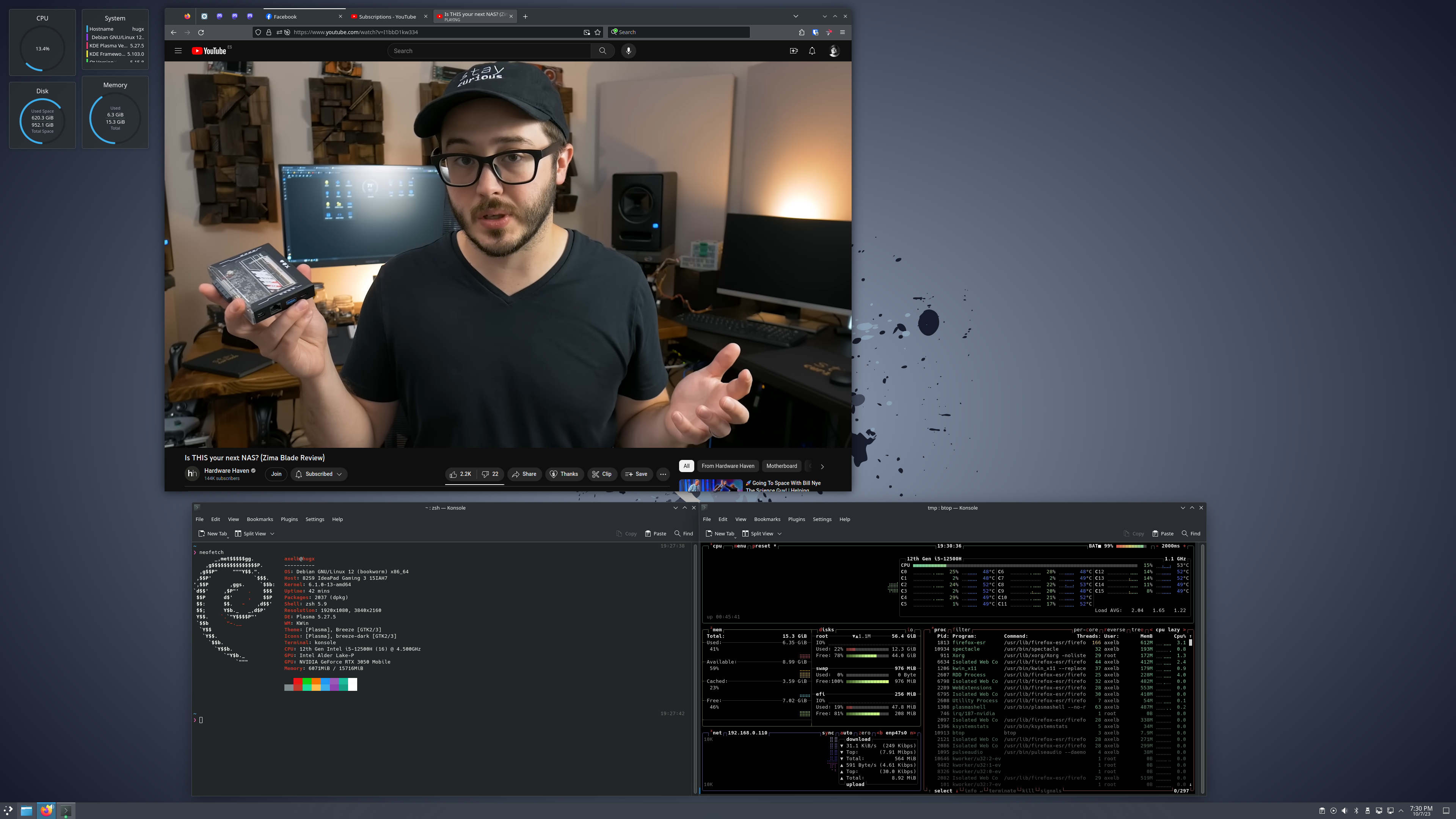Click the Join channel button

pos(276,474)
